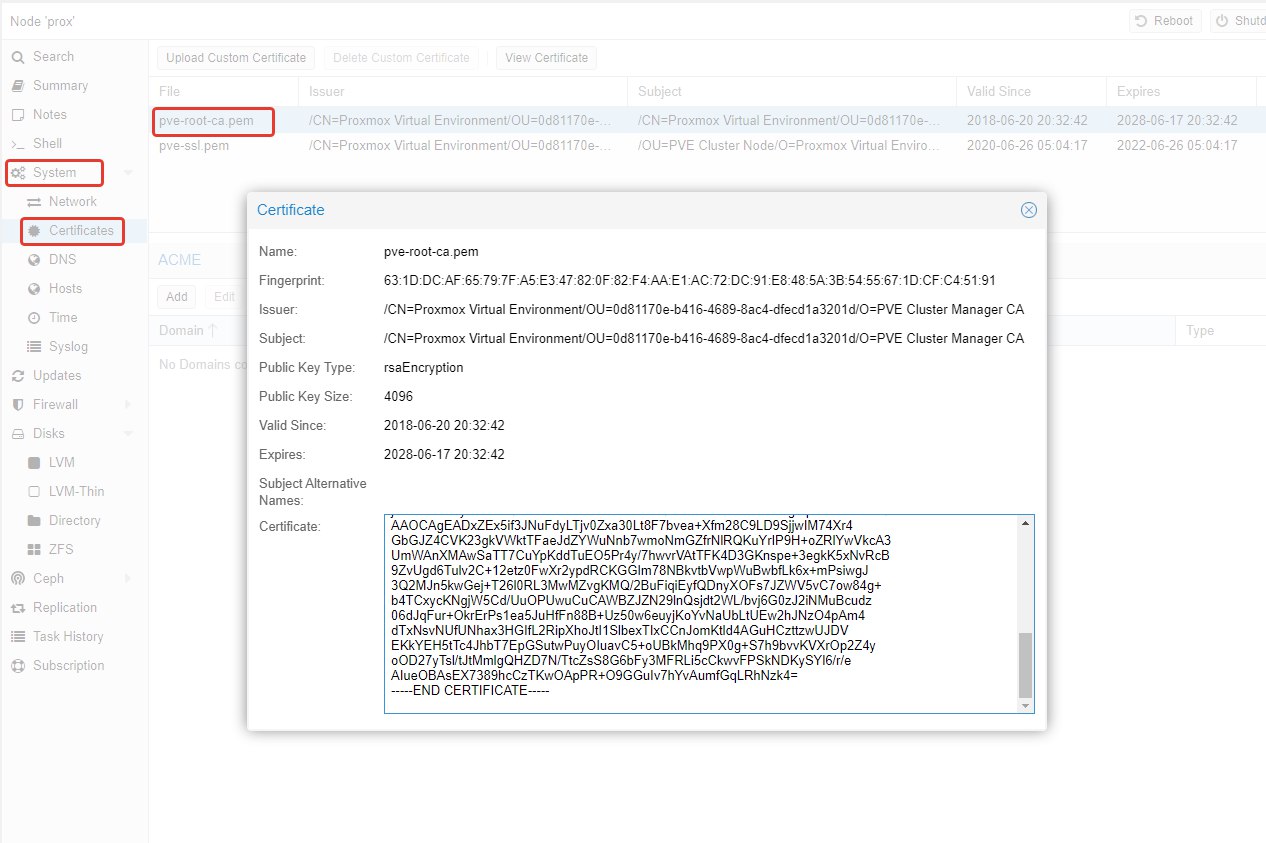Collapse the Disks section arrow
Image resolution: width=1266 pixels, height=843 pixels.
128,434
